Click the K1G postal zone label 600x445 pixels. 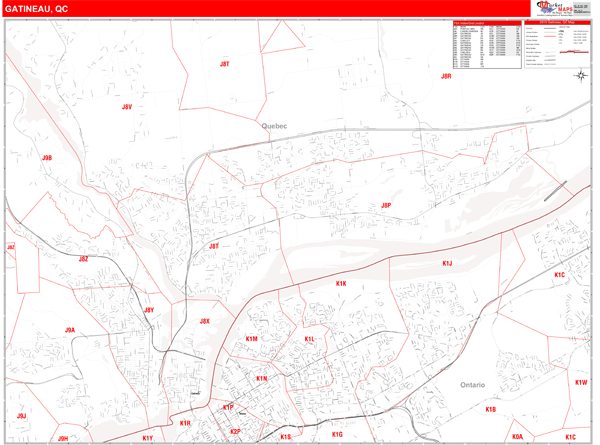tap(337, 434)
